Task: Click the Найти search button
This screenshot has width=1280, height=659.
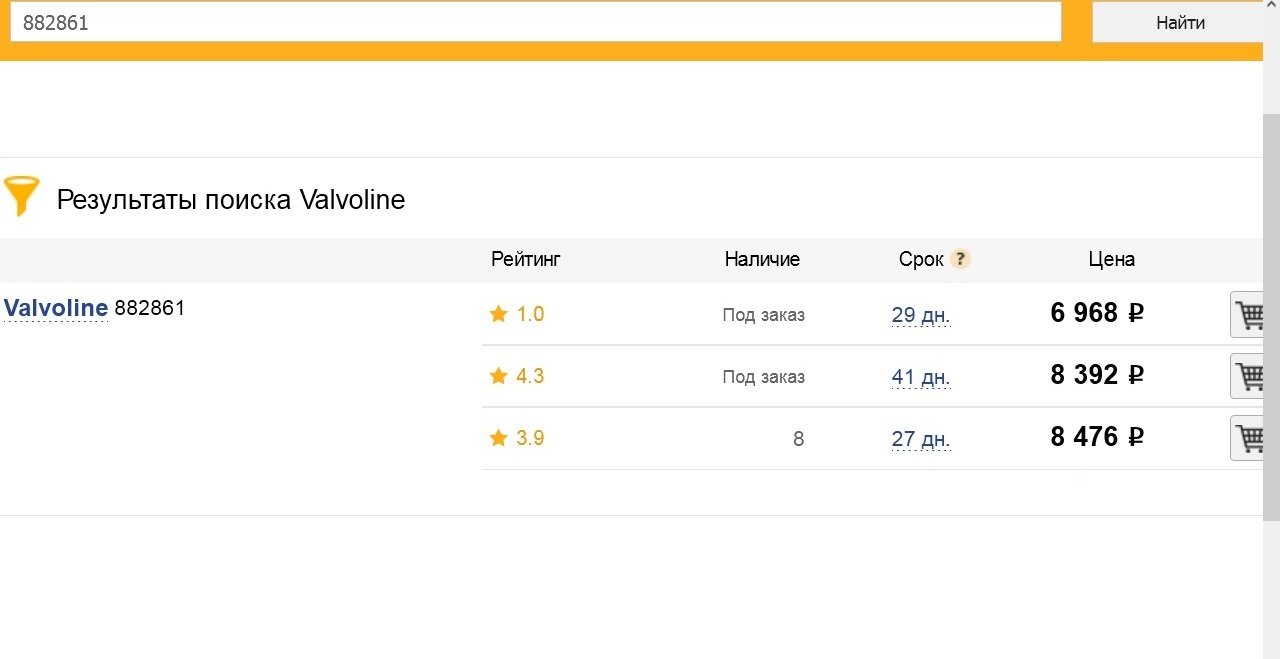Action: 1178,22
